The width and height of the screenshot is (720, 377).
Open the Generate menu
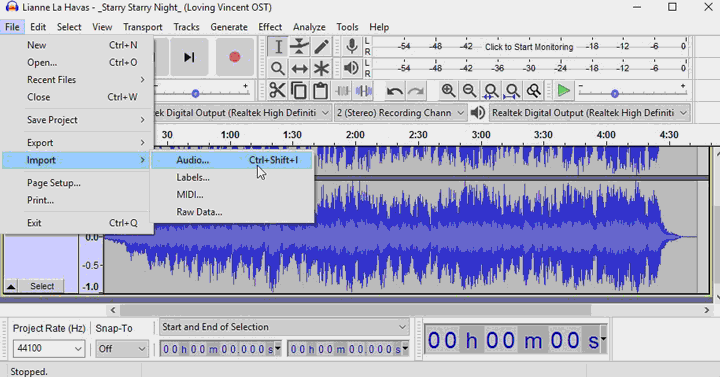(x=229, y=27)
